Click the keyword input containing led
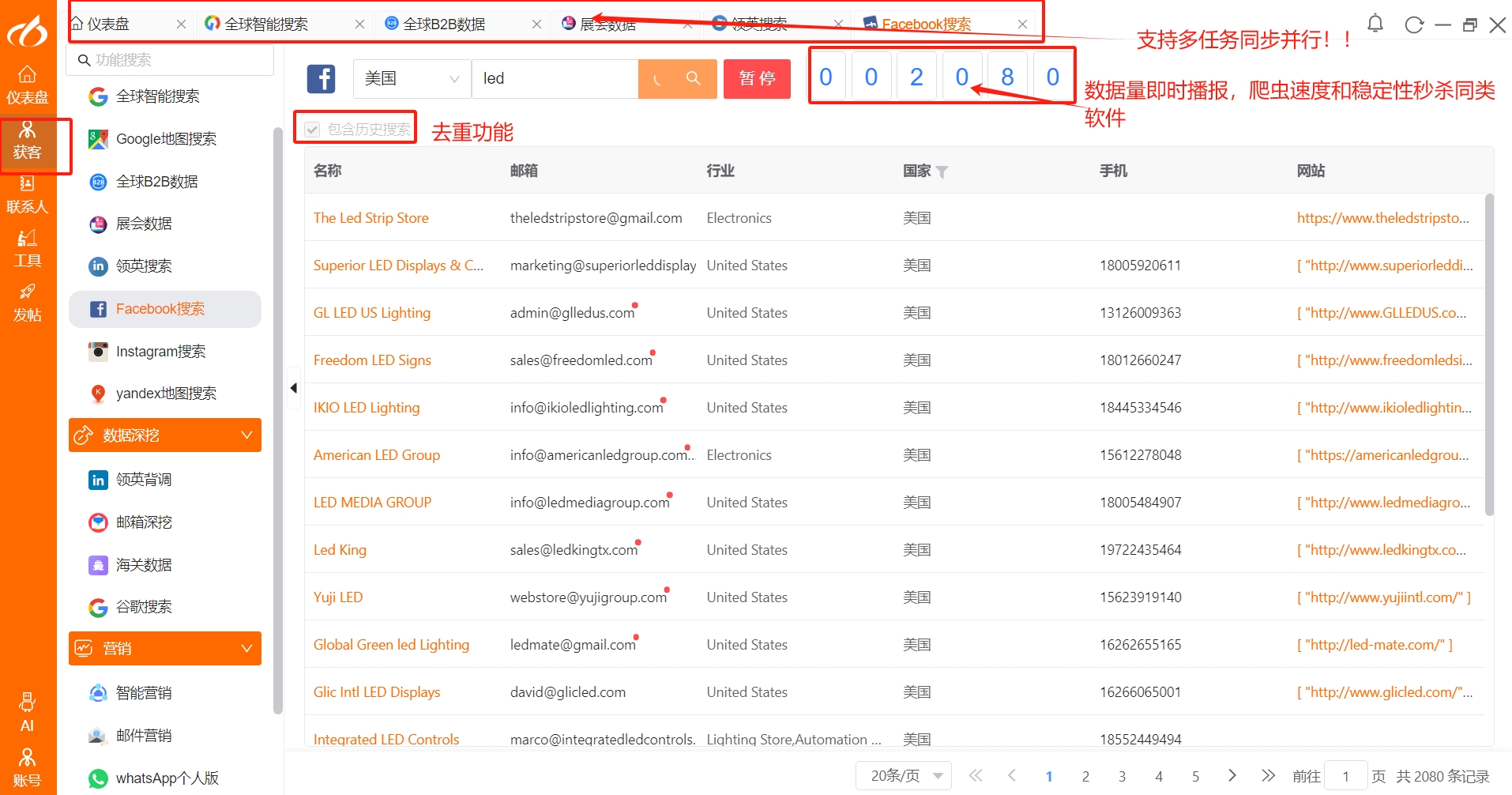 click(555, 78)
